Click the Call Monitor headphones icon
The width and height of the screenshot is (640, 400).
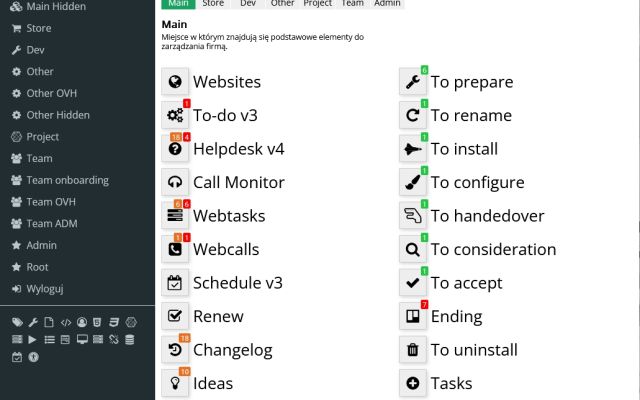click(175, 183)
